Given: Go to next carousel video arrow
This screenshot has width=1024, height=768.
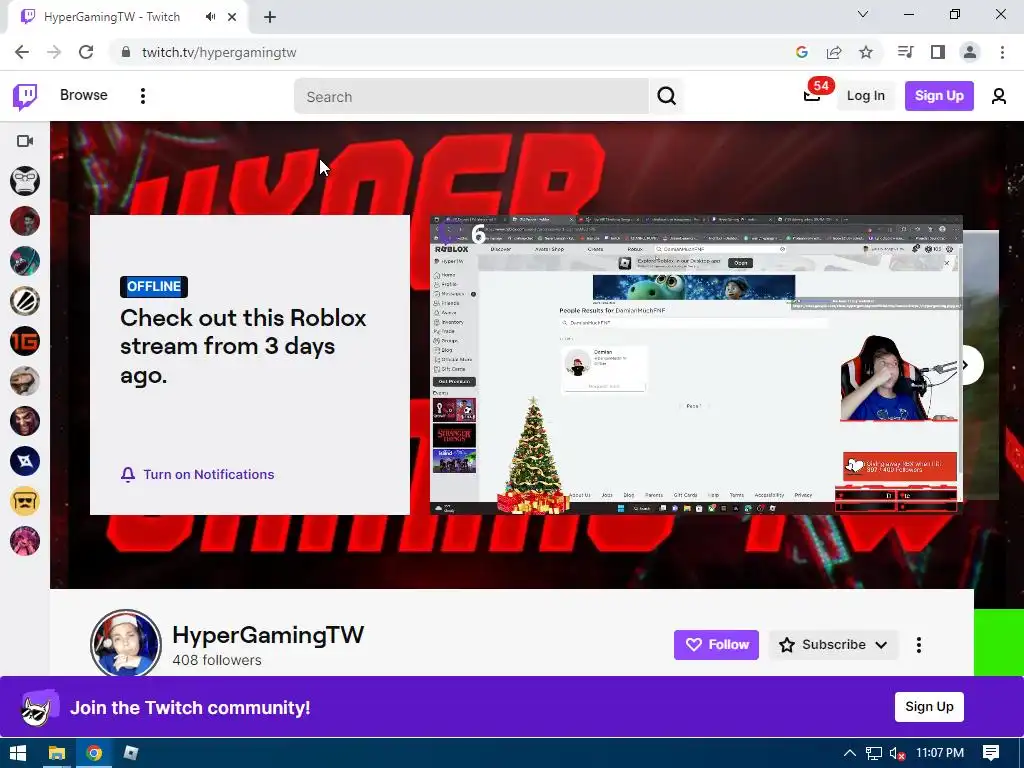Looking at the screenshot, I should coord(968,366).
